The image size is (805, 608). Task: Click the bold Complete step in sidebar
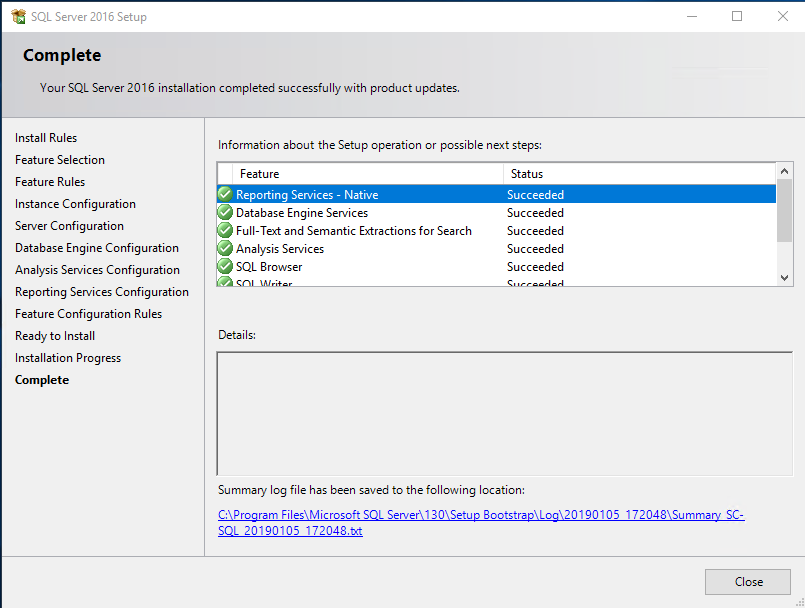(x=42, y=380)
